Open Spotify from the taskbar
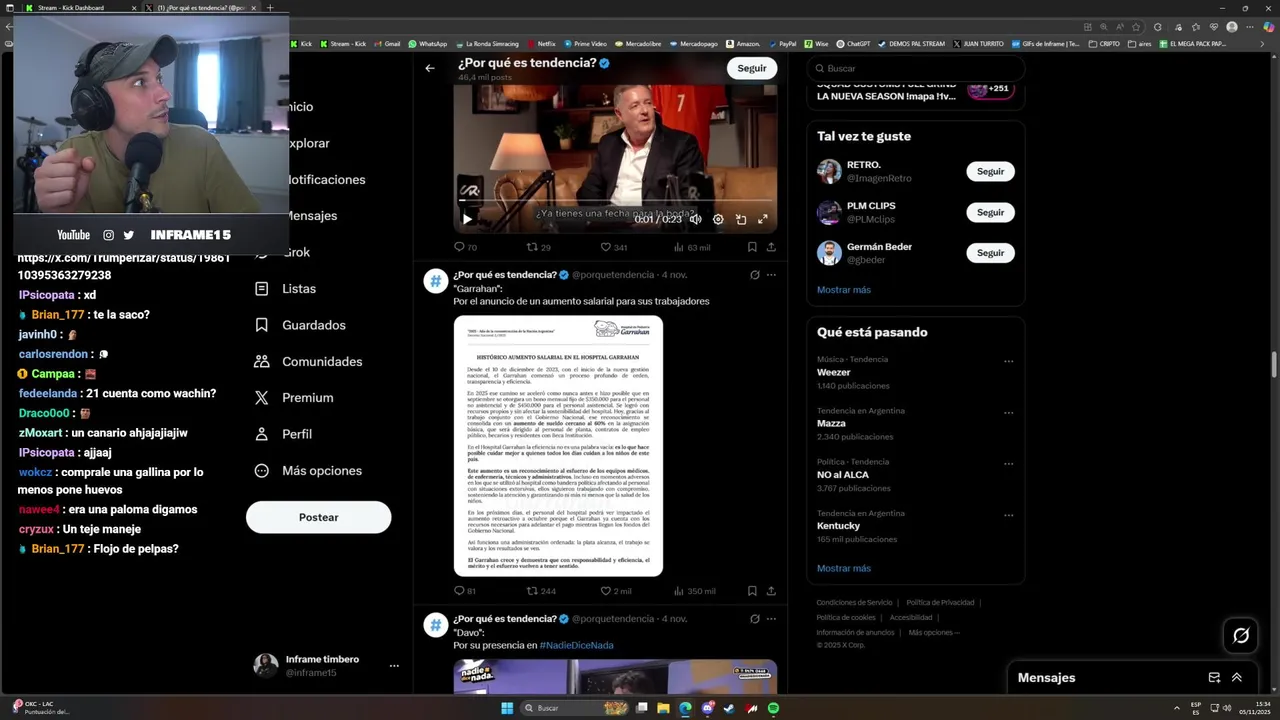Viewport: 1280px width, 720px height. [x=773, y=708]
